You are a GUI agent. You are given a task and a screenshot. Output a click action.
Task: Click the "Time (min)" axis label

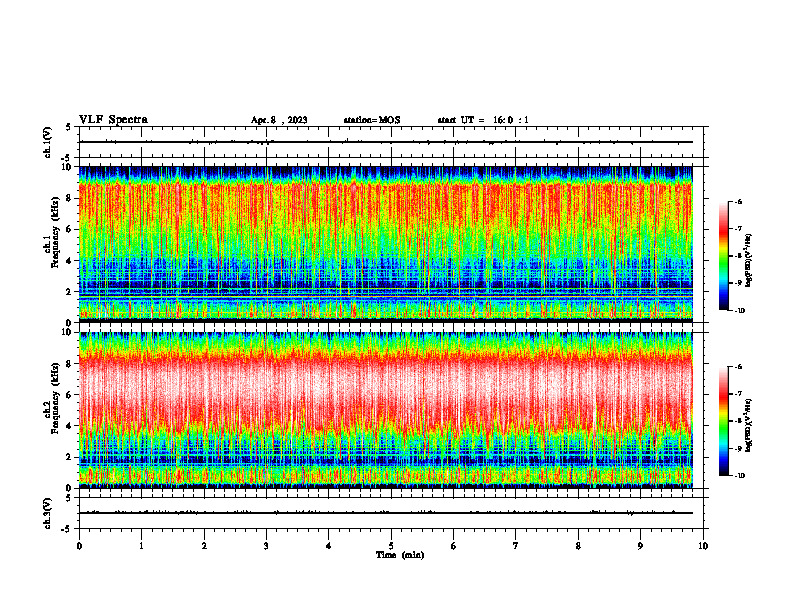coord(400,555)
